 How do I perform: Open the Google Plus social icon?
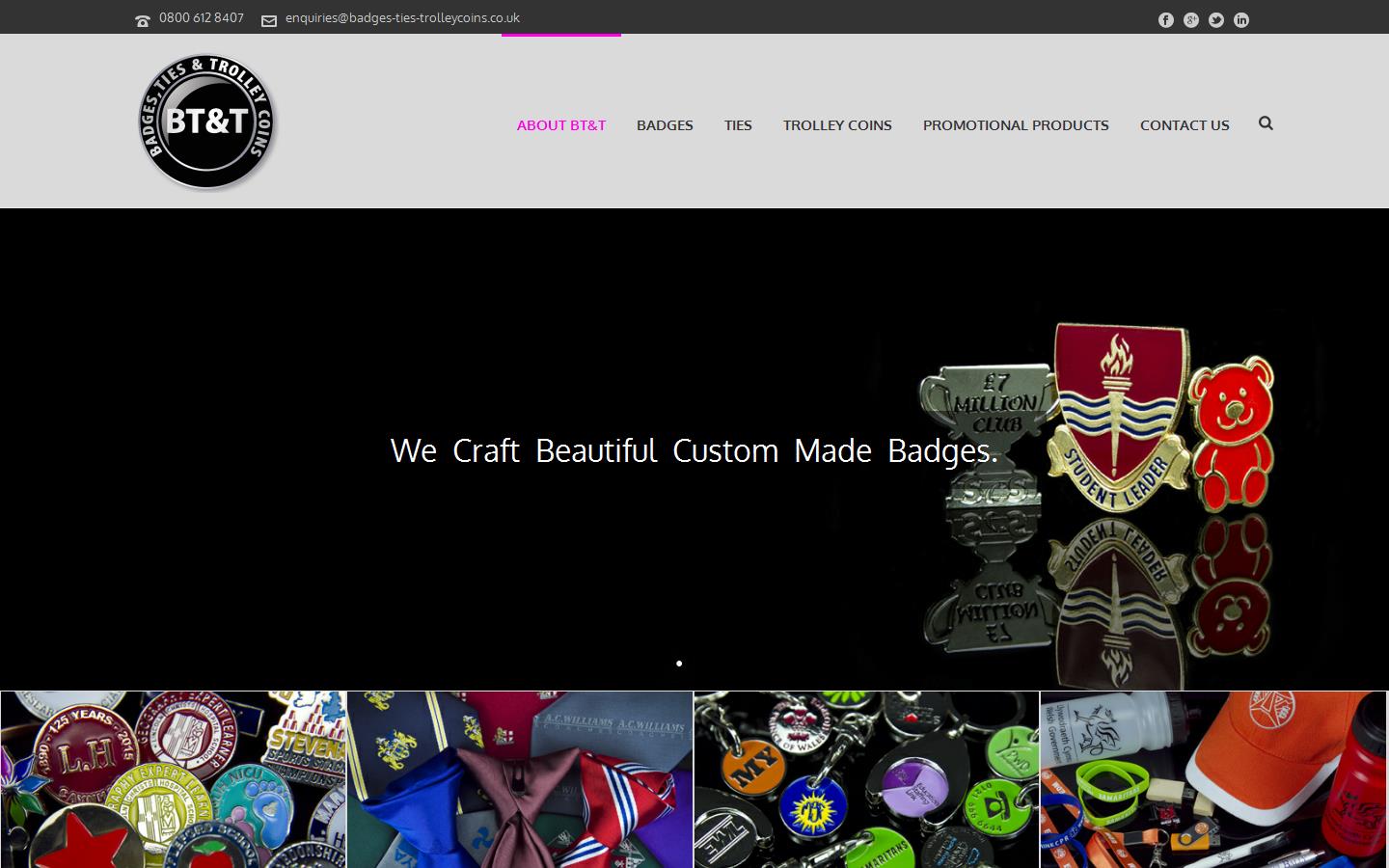tap(1191, 20)
